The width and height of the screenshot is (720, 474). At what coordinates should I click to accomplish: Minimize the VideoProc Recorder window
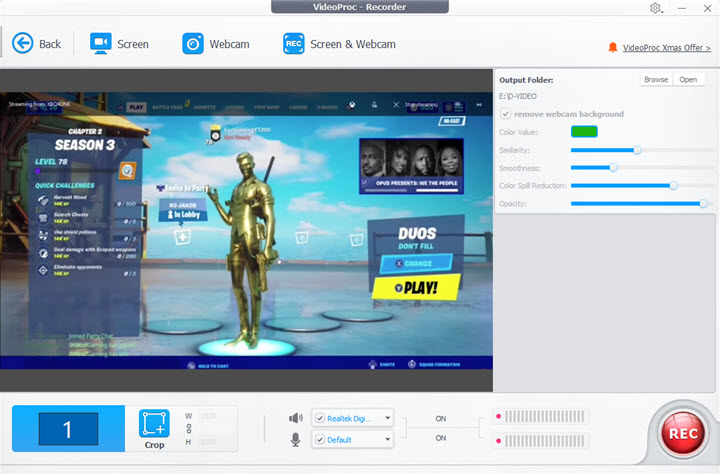coord(682,8)
